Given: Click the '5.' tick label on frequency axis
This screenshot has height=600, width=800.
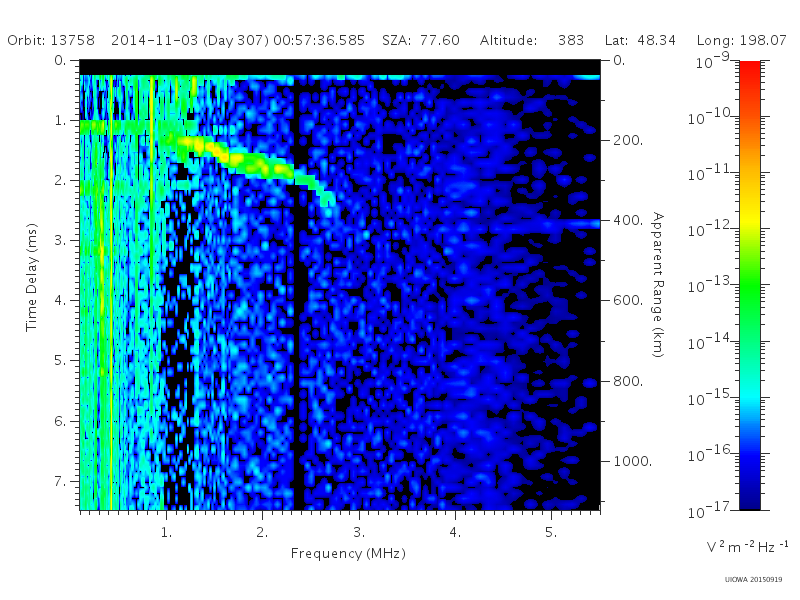Looking at the screenshot, I should click(551, 532).
